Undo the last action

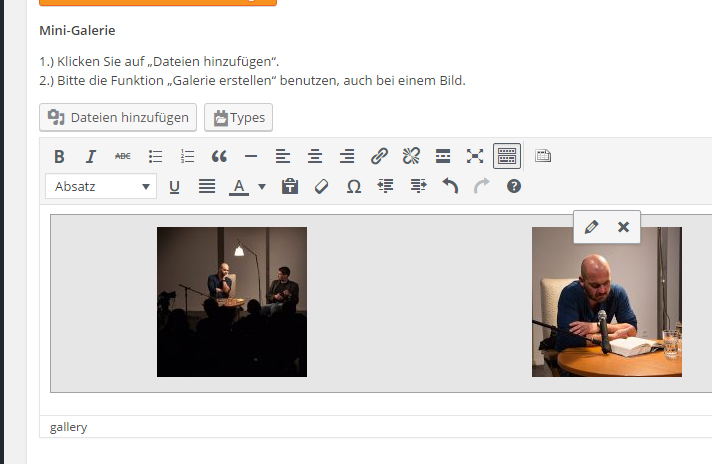coord(450,186)
